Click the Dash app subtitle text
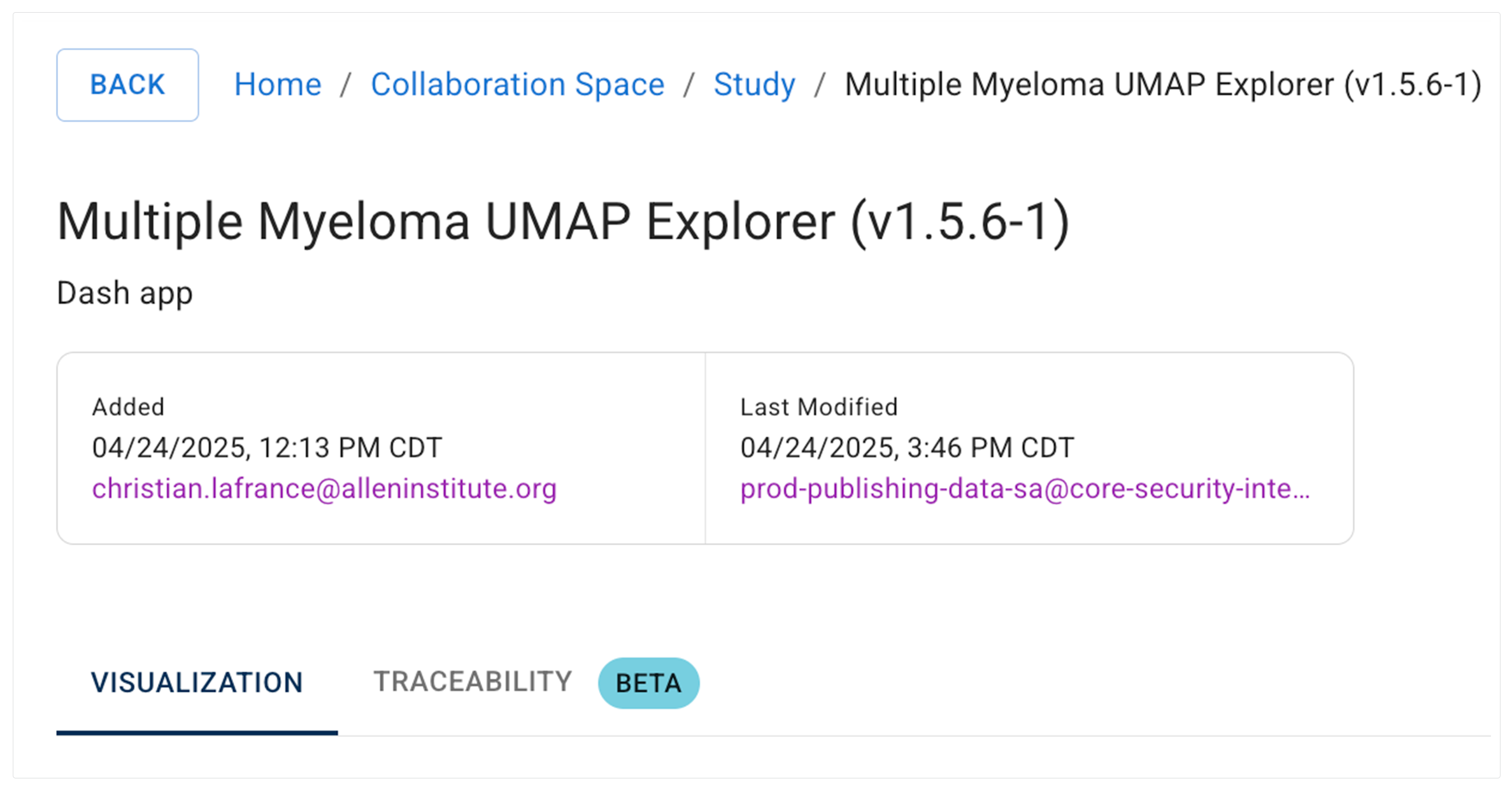 pos(125,293)
